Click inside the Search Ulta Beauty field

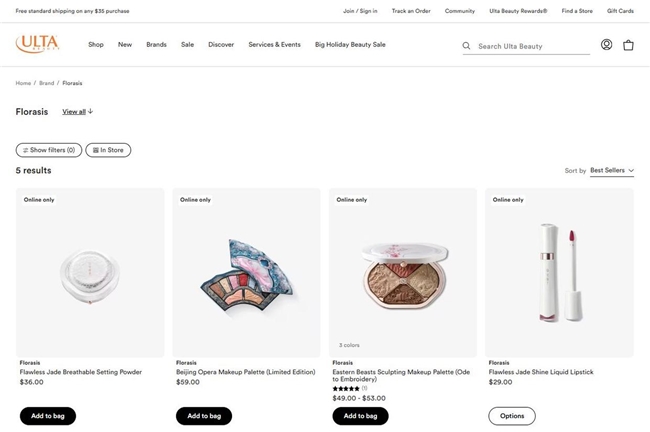click(x=530, y=46)
